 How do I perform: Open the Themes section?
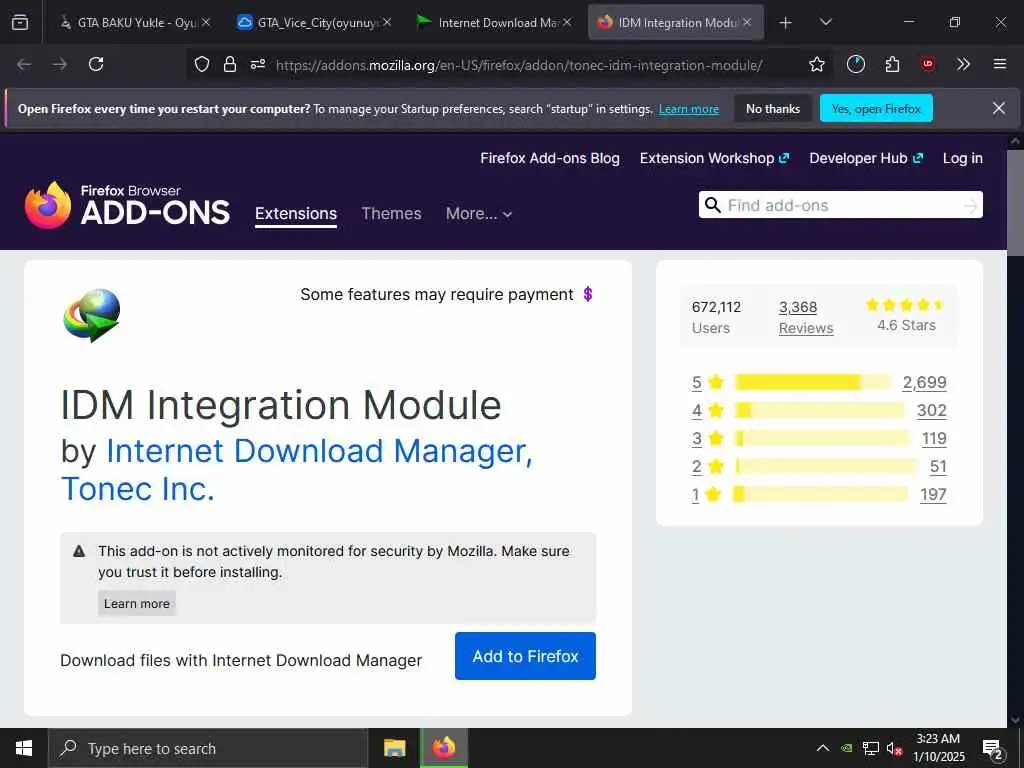[391, 214]
